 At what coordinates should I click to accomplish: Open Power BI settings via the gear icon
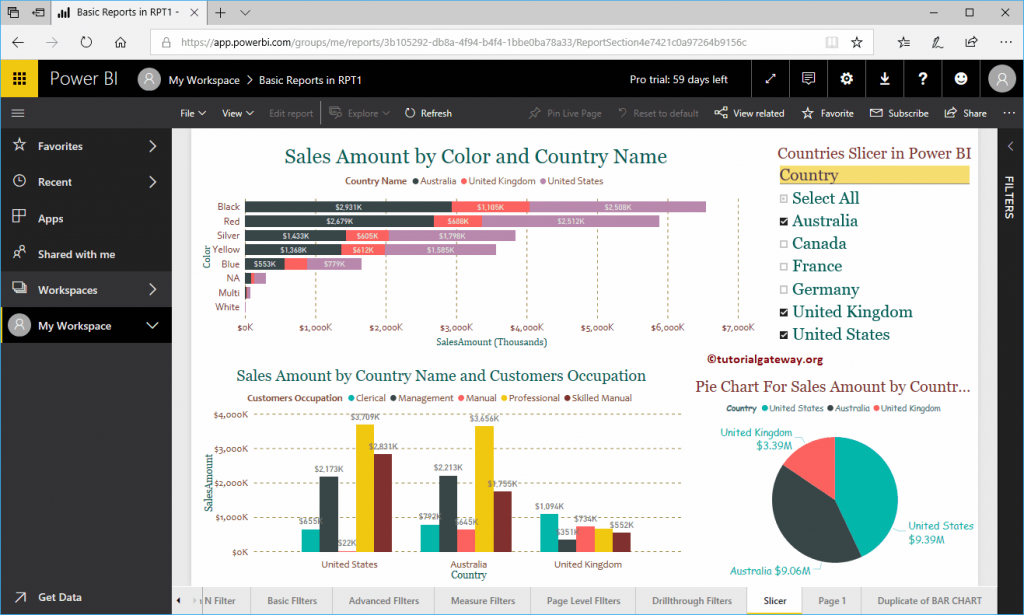click(846, 79)
